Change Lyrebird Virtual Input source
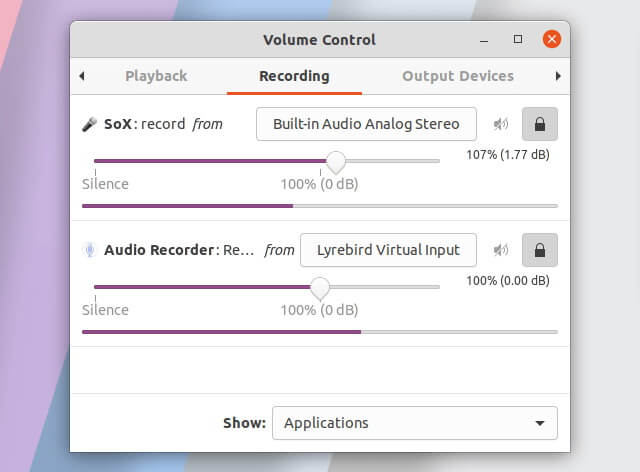The width and height of the screenshot is (640, 472). (388, 250)
